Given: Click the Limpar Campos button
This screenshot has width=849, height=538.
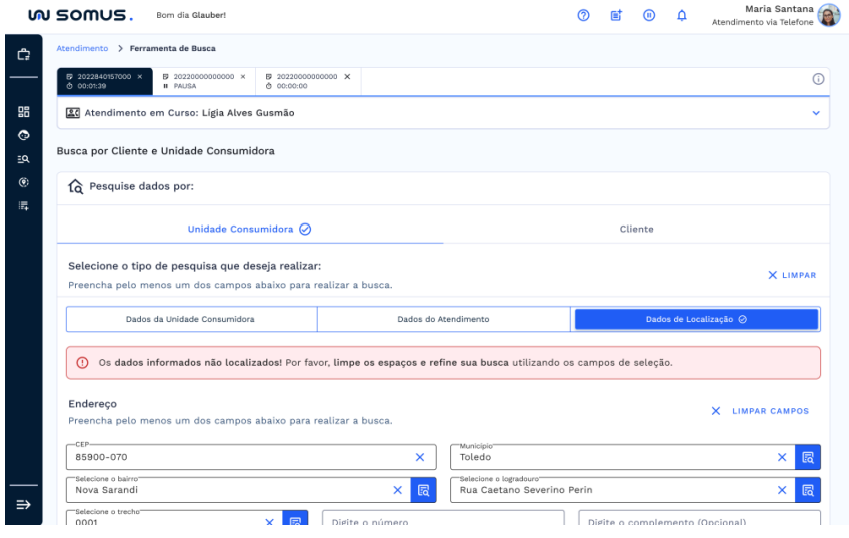Looking at the screenshot, I should (x=759, y=411).
